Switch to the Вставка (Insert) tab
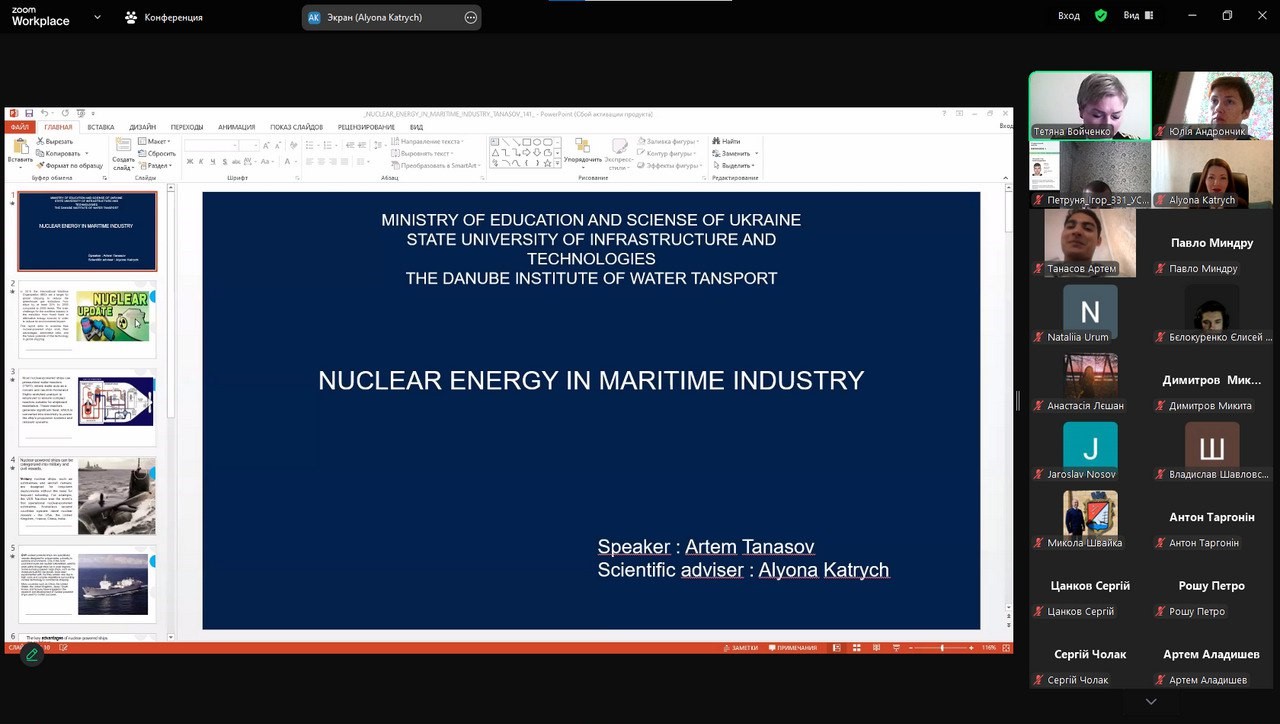The height and width of the screenshot is (724, 1280). [x=100, y=127]
